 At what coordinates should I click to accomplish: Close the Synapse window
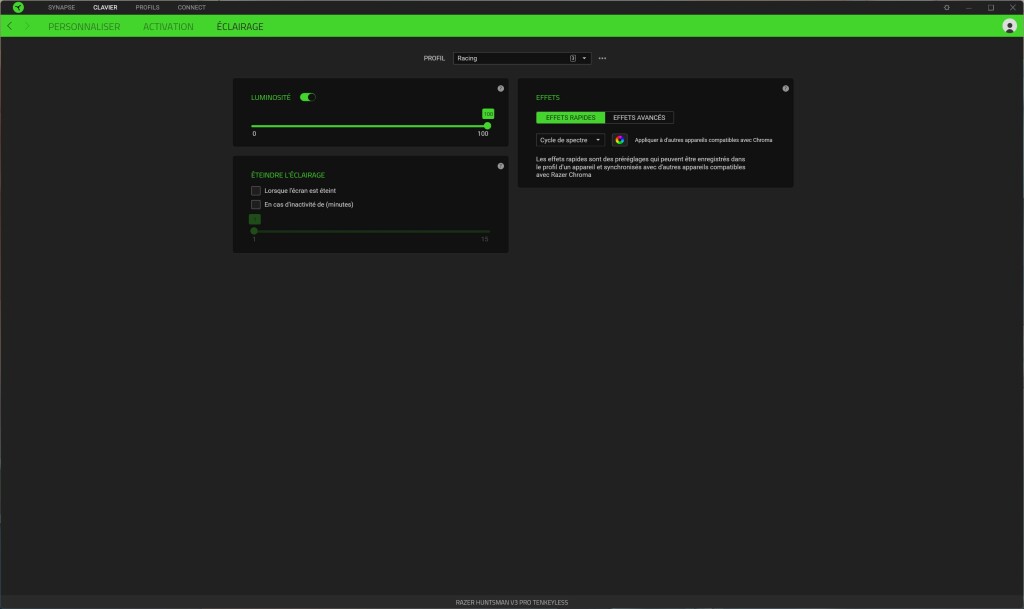[x=1013, y=8]
